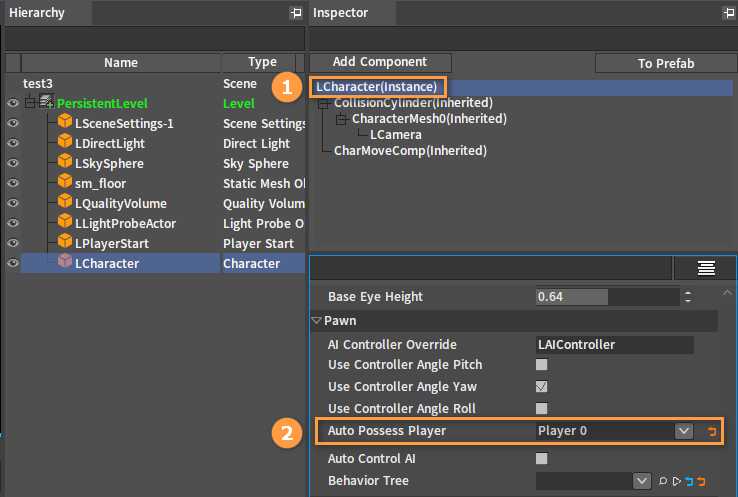Enable Auto Control AI checkbox
This screenshot has width=738, height=497.
pos(542,459)
